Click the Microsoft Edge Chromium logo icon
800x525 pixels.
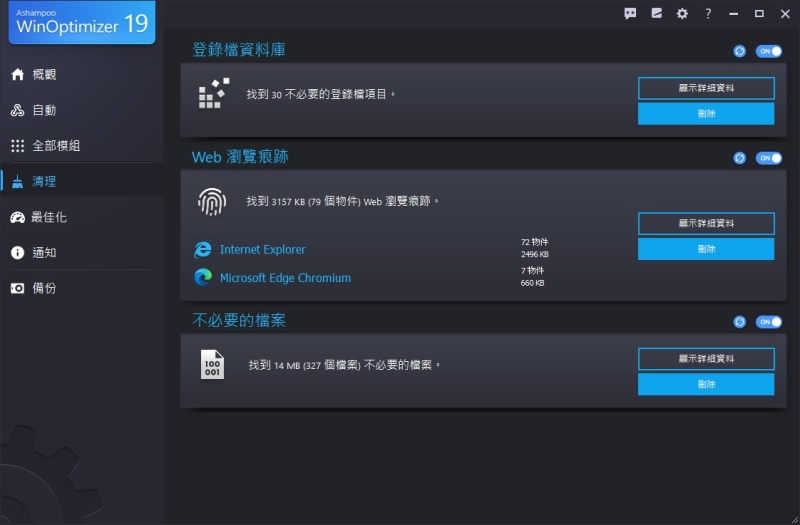(x=203, y=278)
